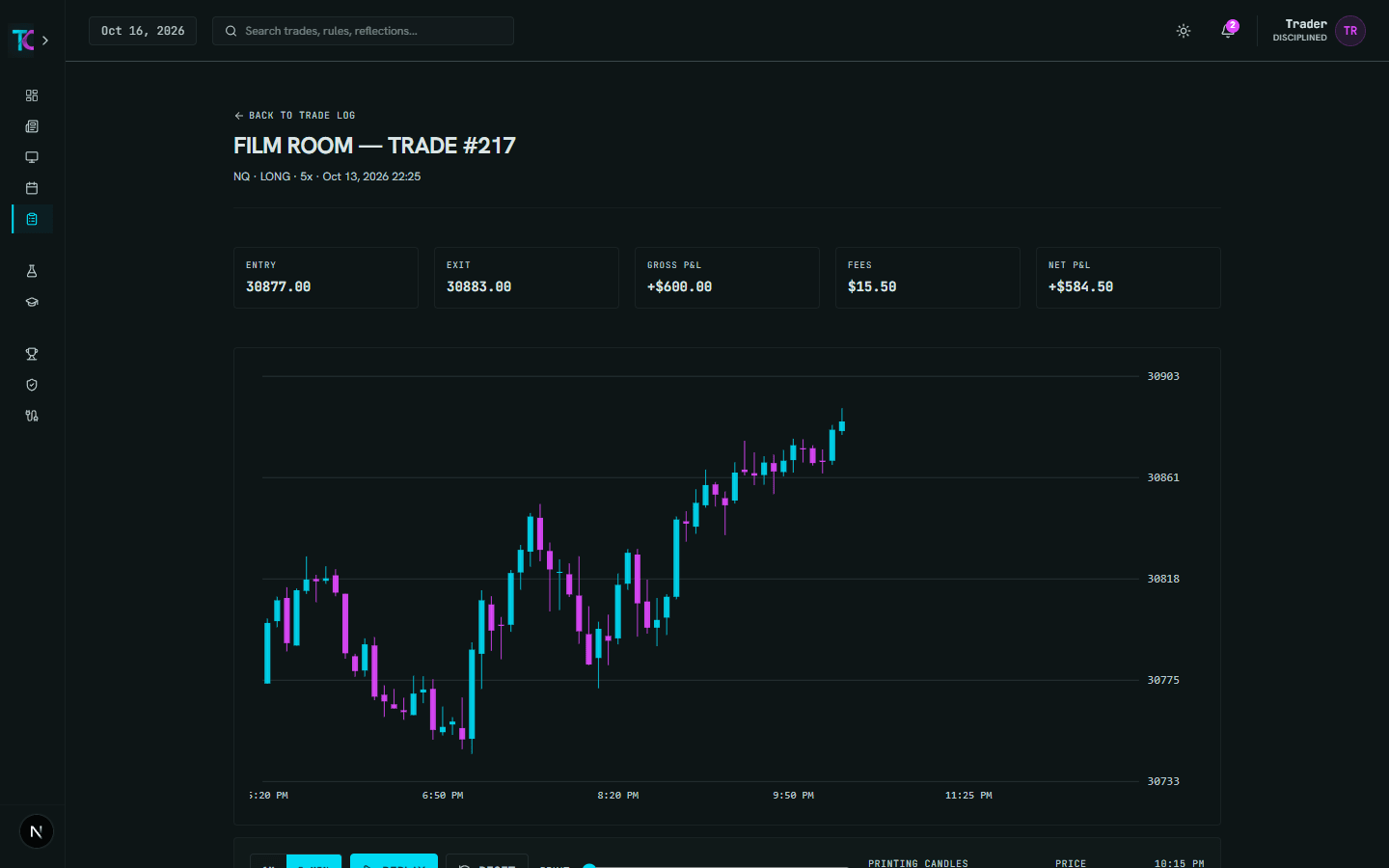The image size is (1389, 868).
Task: Open the dashboard grid icon in sidebar
Action: 32,95
